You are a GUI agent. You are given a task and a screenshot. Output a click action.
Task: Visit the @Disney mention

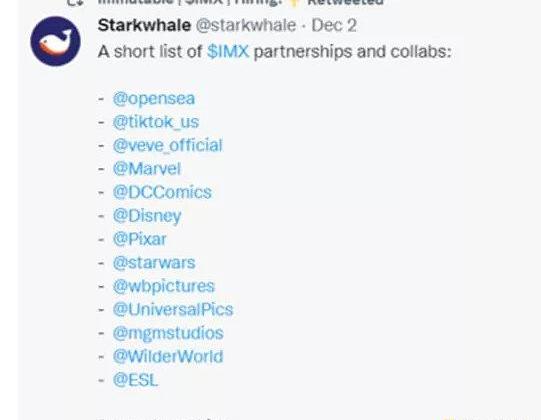147,216
